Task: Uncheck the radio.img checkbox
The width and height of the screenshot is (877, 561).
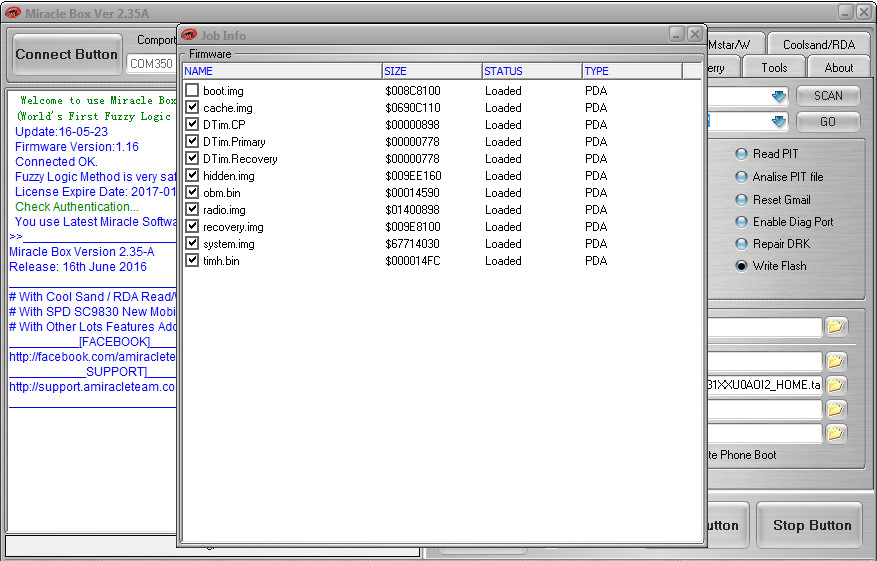Action: (x=192, y=209)
